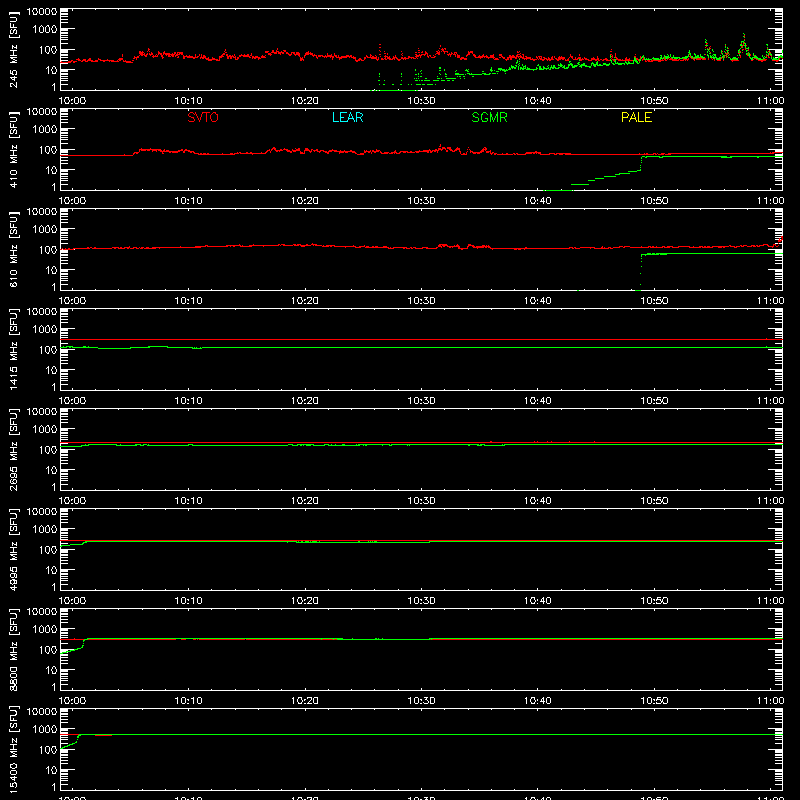Image resolution: width=800 pixels, height=800 pixels.
Task: Click the 100 y-axis label of 610 MHz plot
Action: pos(48,250)
